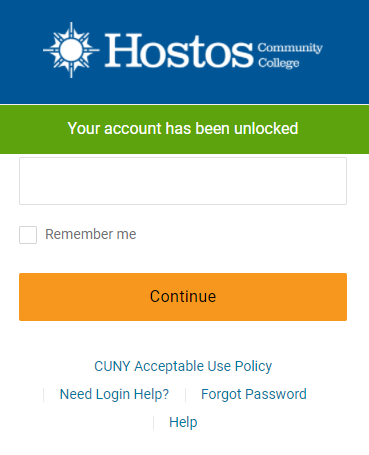This screenshot has height=455, width=369.
Task: Click the word Login in help link
Action: (113, 394)
